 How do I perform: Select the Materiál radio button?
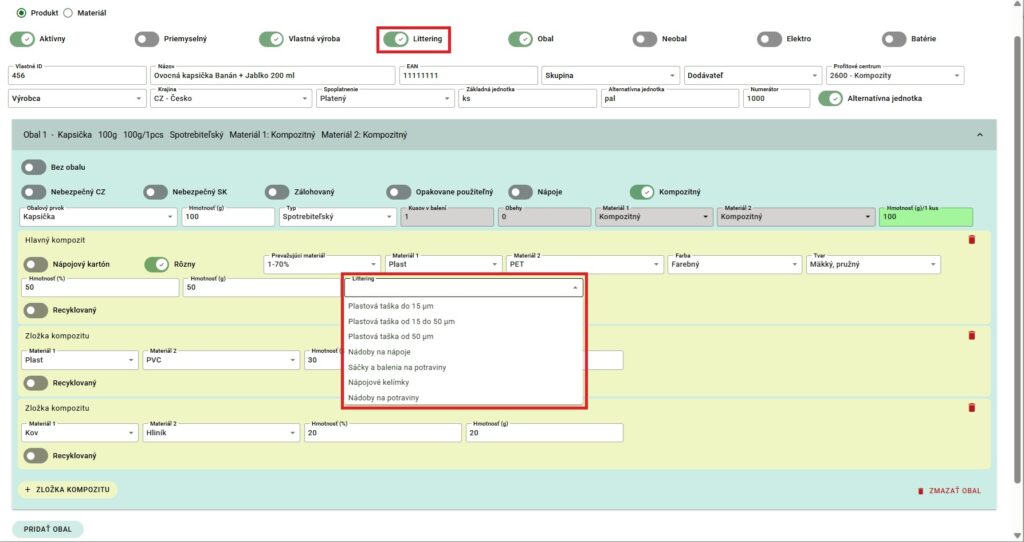[68, 13]
